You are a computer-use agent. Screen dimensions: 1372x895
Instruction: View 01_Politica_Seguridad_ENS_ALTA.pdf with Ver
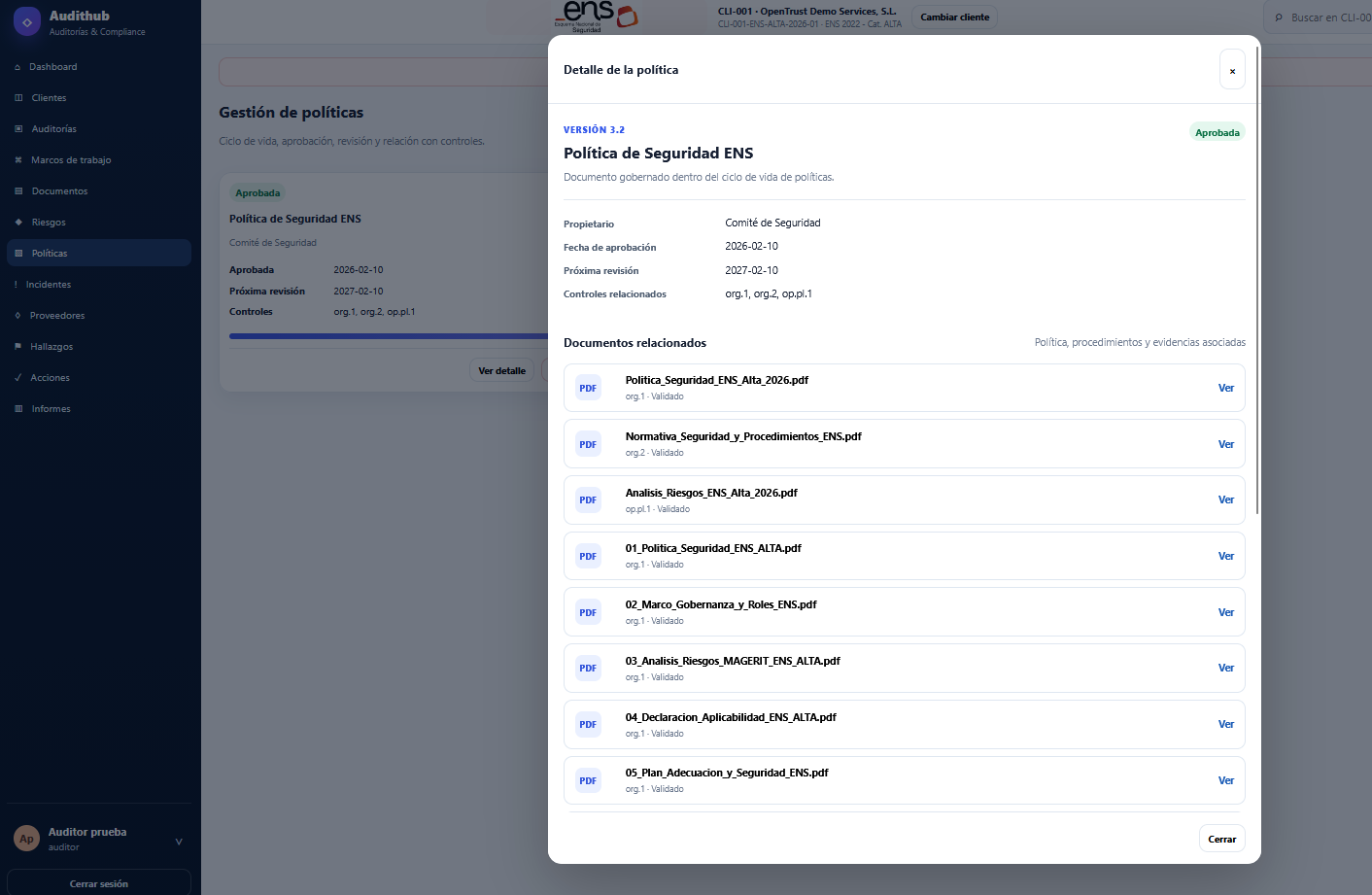click(1226, 556)
